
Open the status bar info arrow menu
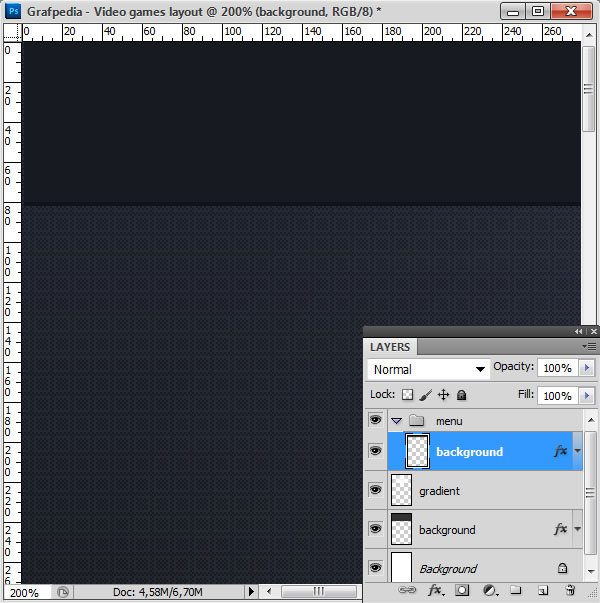(x=251, y=591)
